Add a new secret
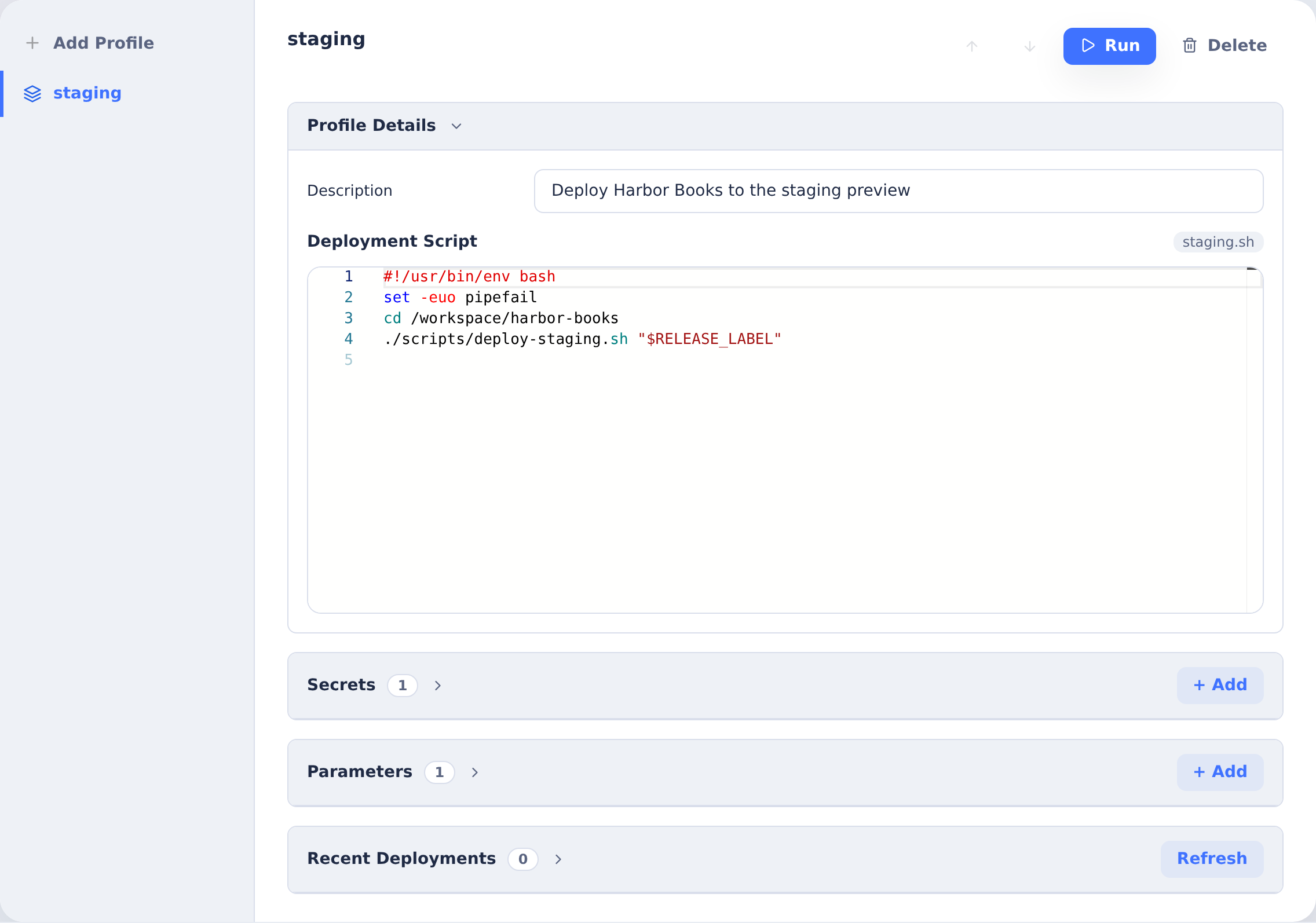 point(1220,685)
